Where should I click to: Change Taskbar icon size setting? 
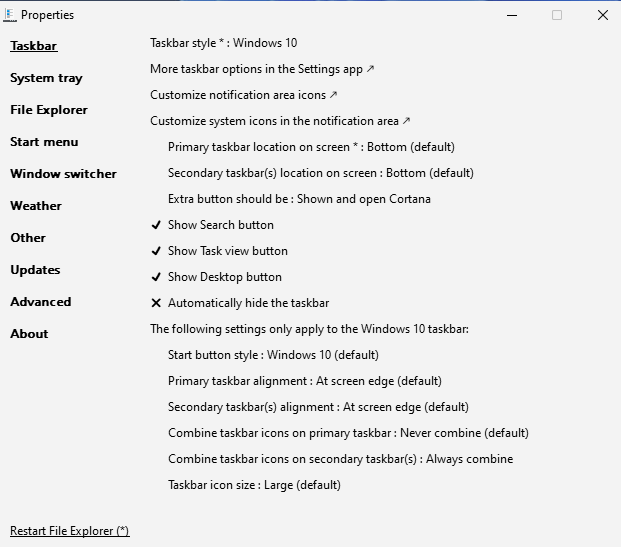tap(254, 485)
